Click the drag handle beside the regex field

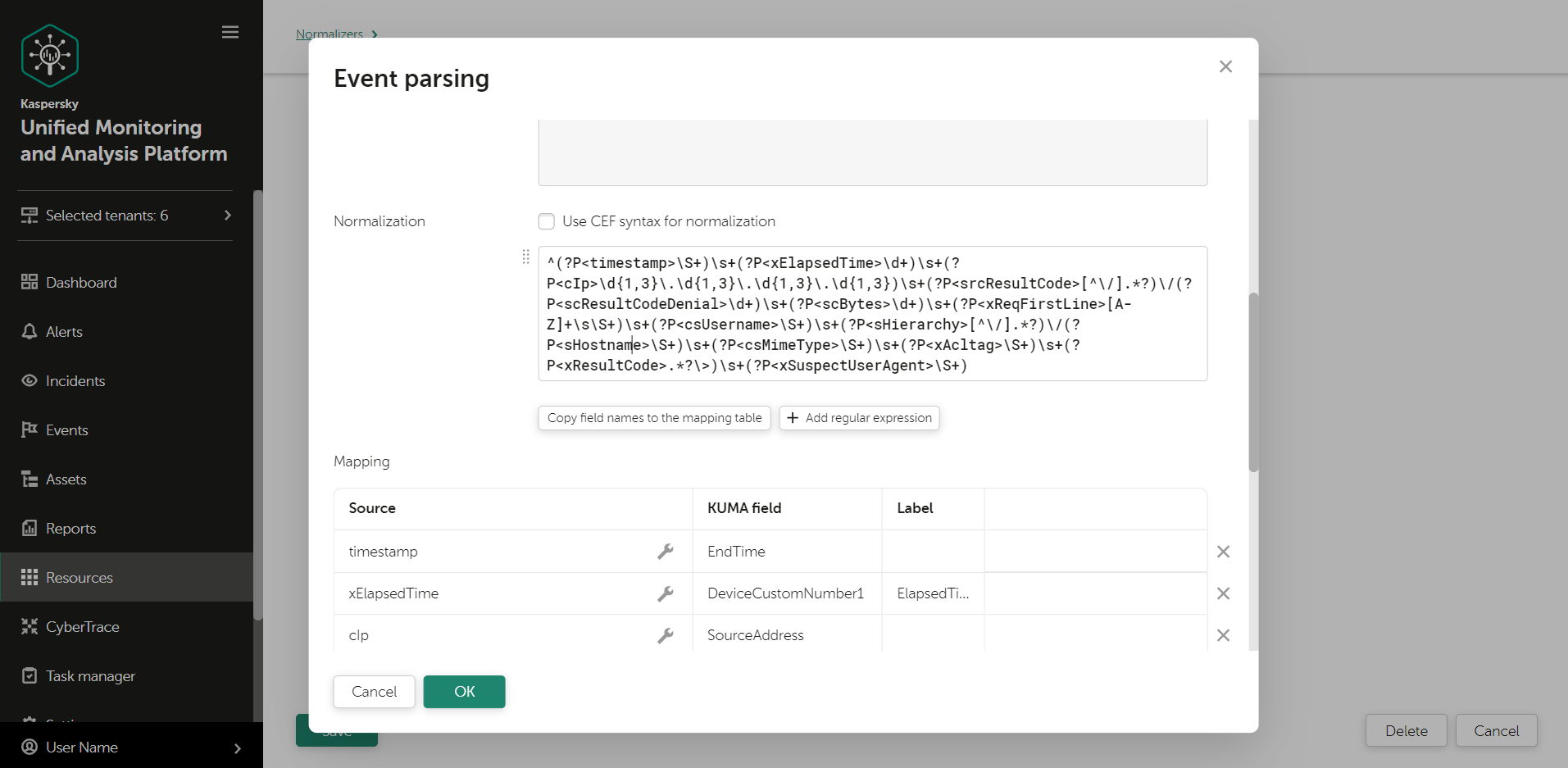click(x=526, y=257)
